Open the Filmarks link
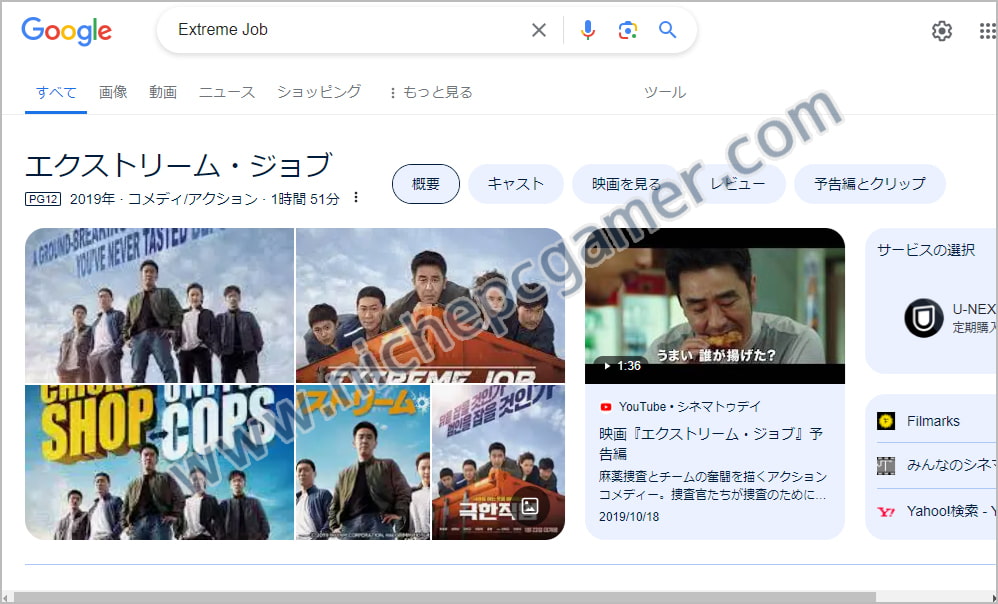998x604 pixels. pos(933,421)
